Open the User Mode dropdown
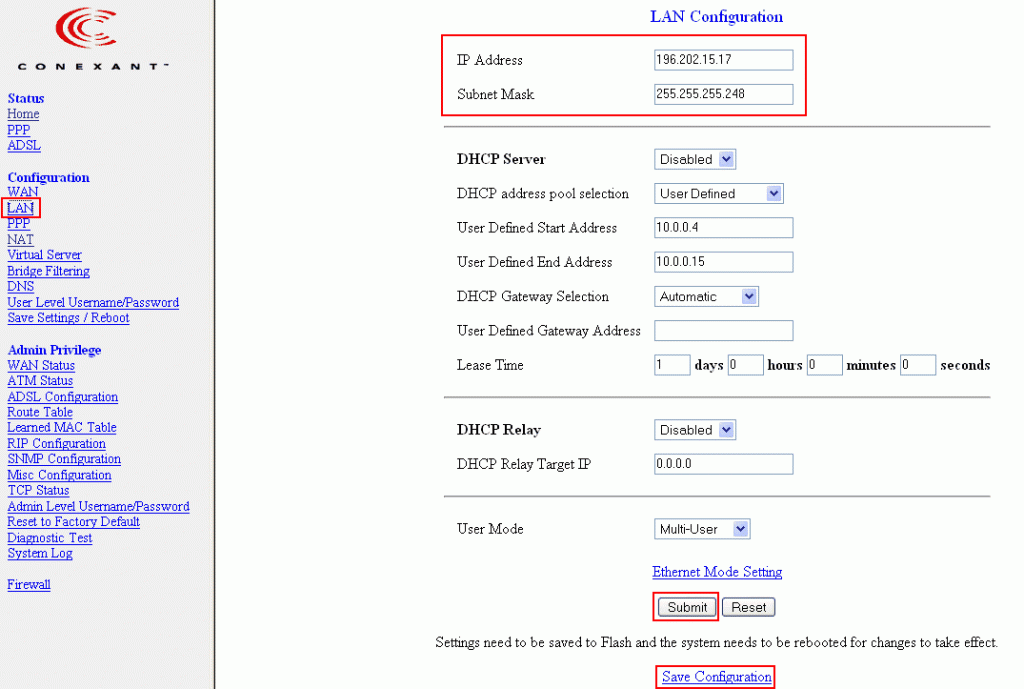The width and height of the screenshot is (1024, 689). point(701,528)
